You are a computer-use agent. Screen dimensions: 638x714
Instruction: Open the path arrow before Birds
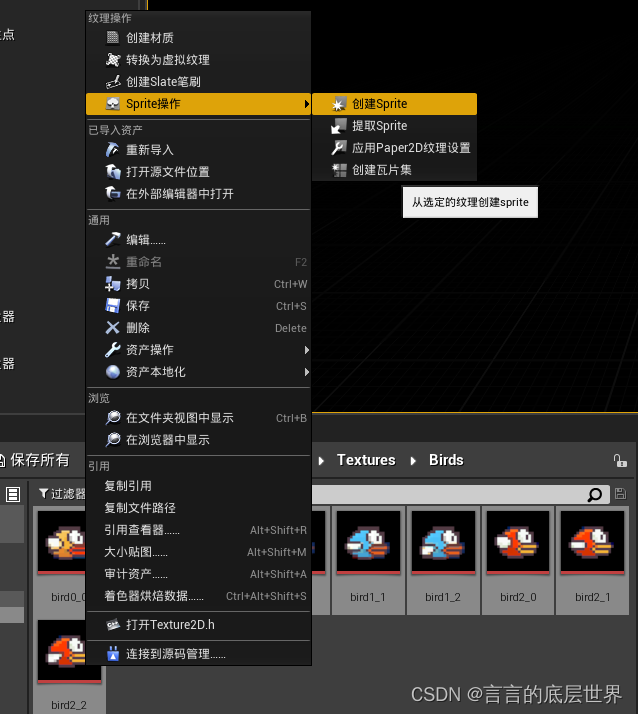[x=413, y=461]
